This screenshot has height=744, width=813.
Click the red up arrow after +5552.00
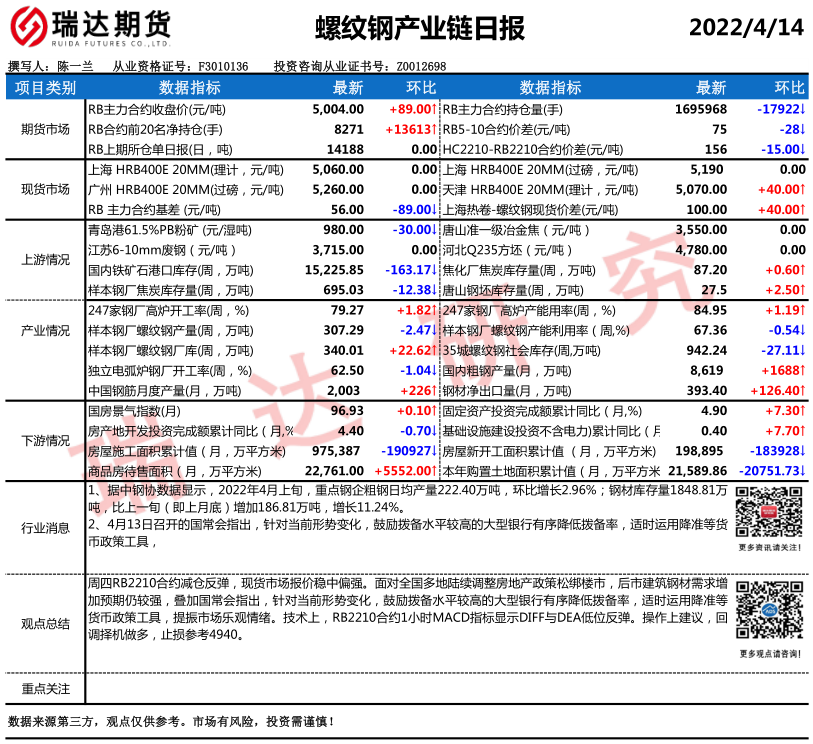pos(433,471)
